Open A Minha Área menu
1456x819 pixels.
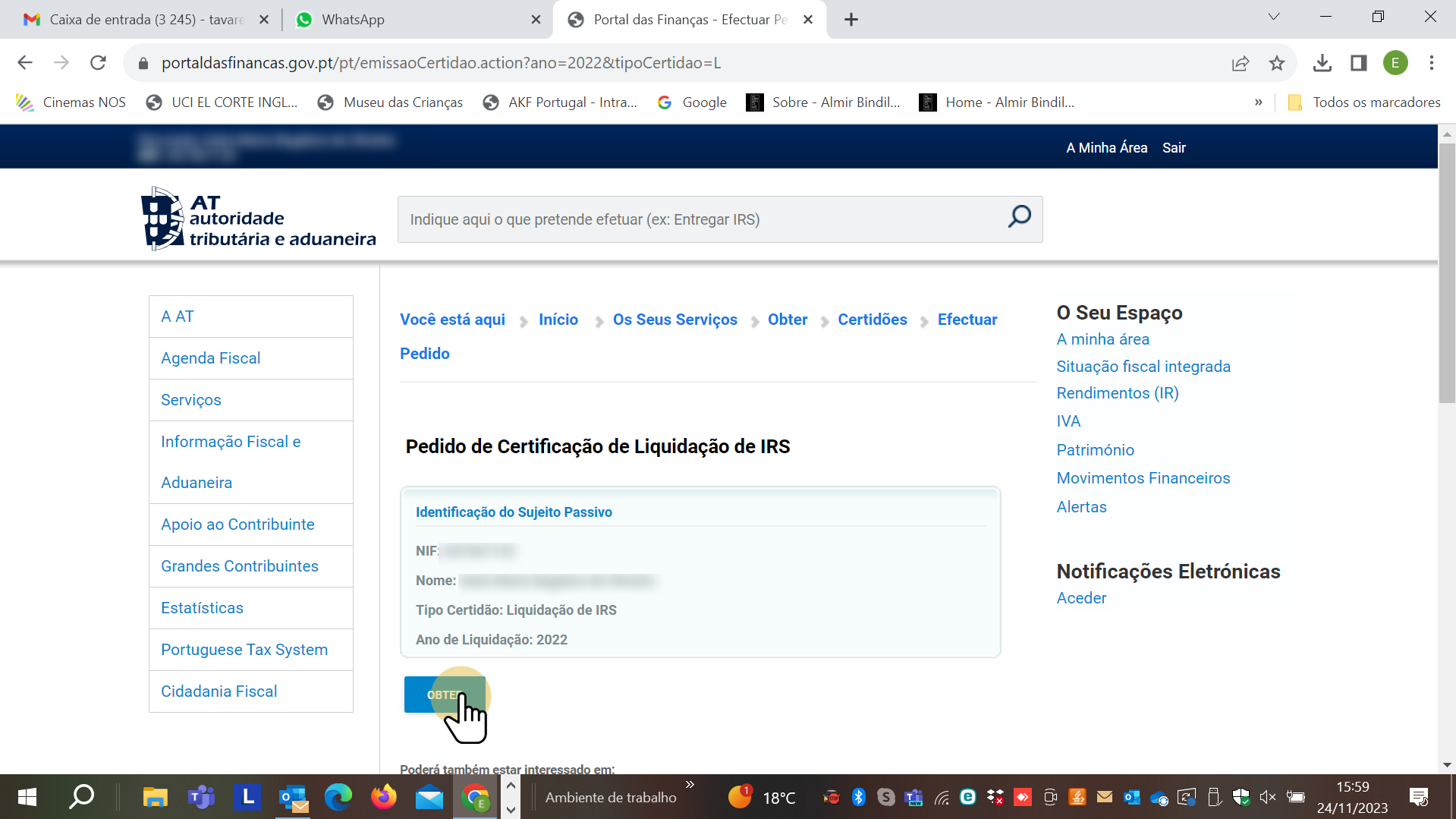(1106, 147)
